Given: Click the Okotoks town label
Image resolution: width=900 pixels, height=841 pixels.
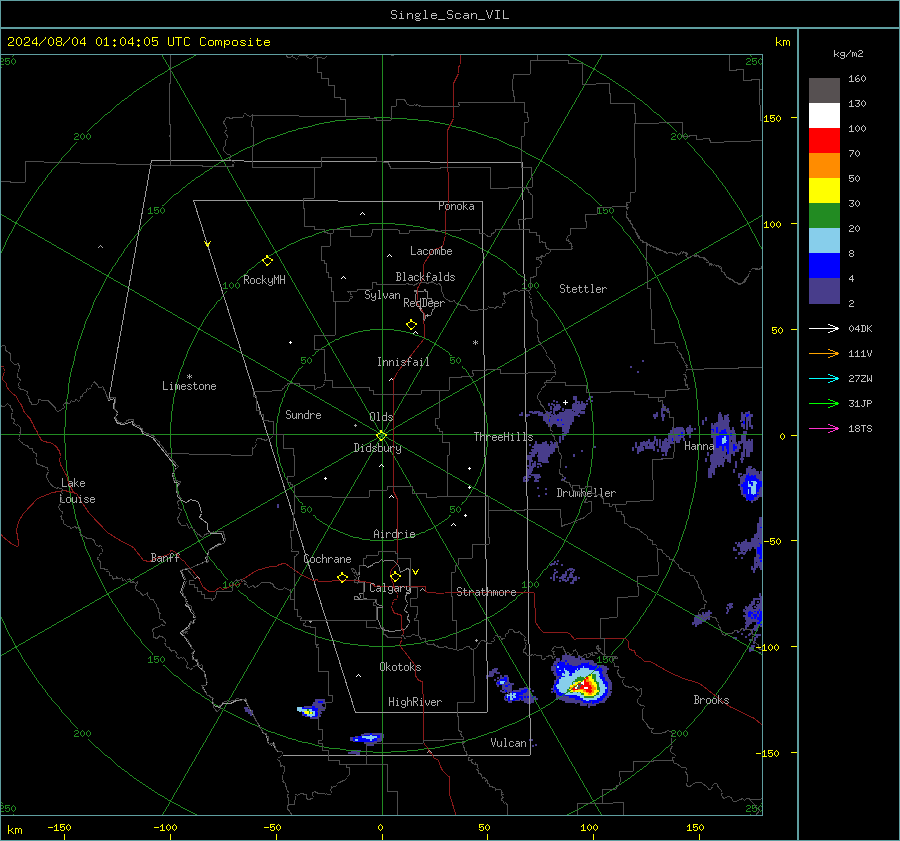Looking at the screenshot, I should tap(400, 667).
